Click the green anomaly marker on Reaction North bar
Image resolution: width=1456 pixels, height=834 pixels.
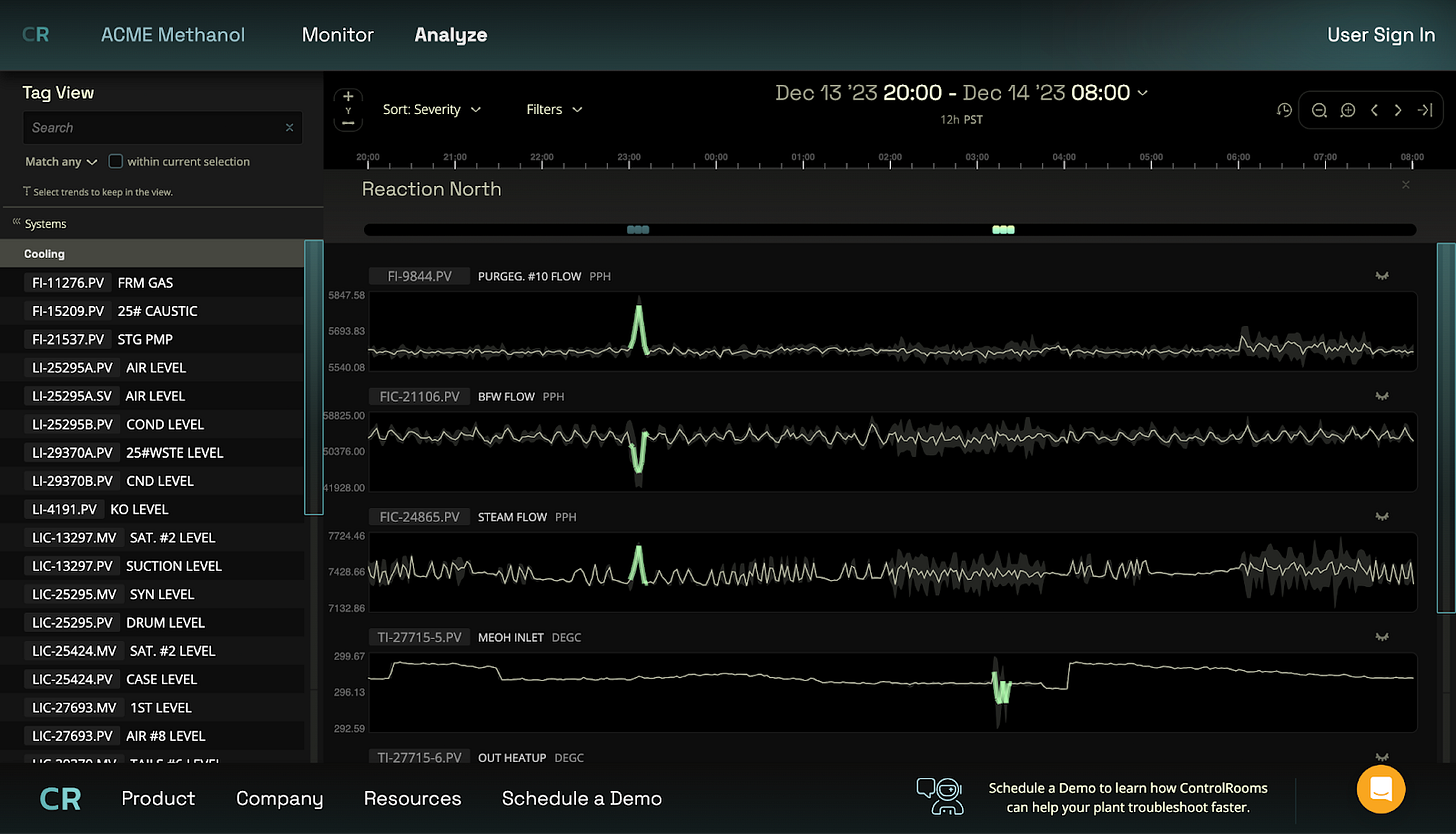pos(1003,230)
